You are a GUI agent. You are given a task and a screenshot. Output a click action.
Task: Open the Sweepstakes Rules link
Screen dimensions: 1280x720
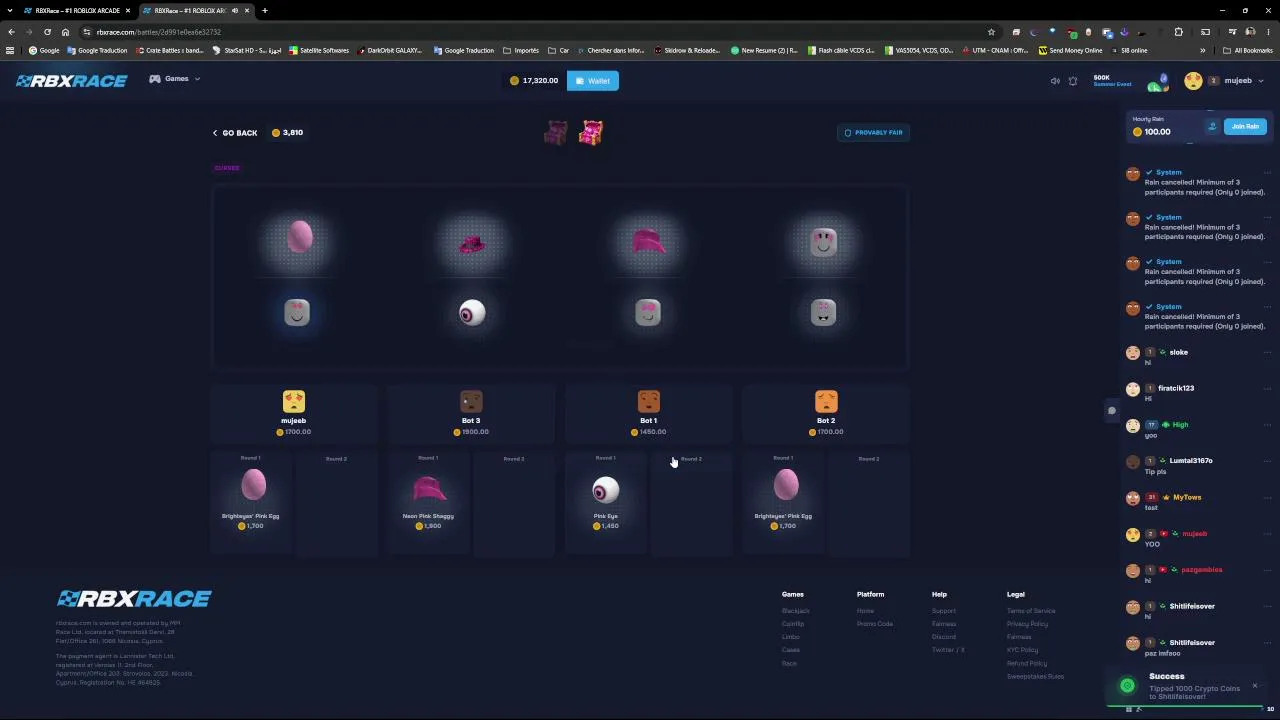(x=1035, y=676)
